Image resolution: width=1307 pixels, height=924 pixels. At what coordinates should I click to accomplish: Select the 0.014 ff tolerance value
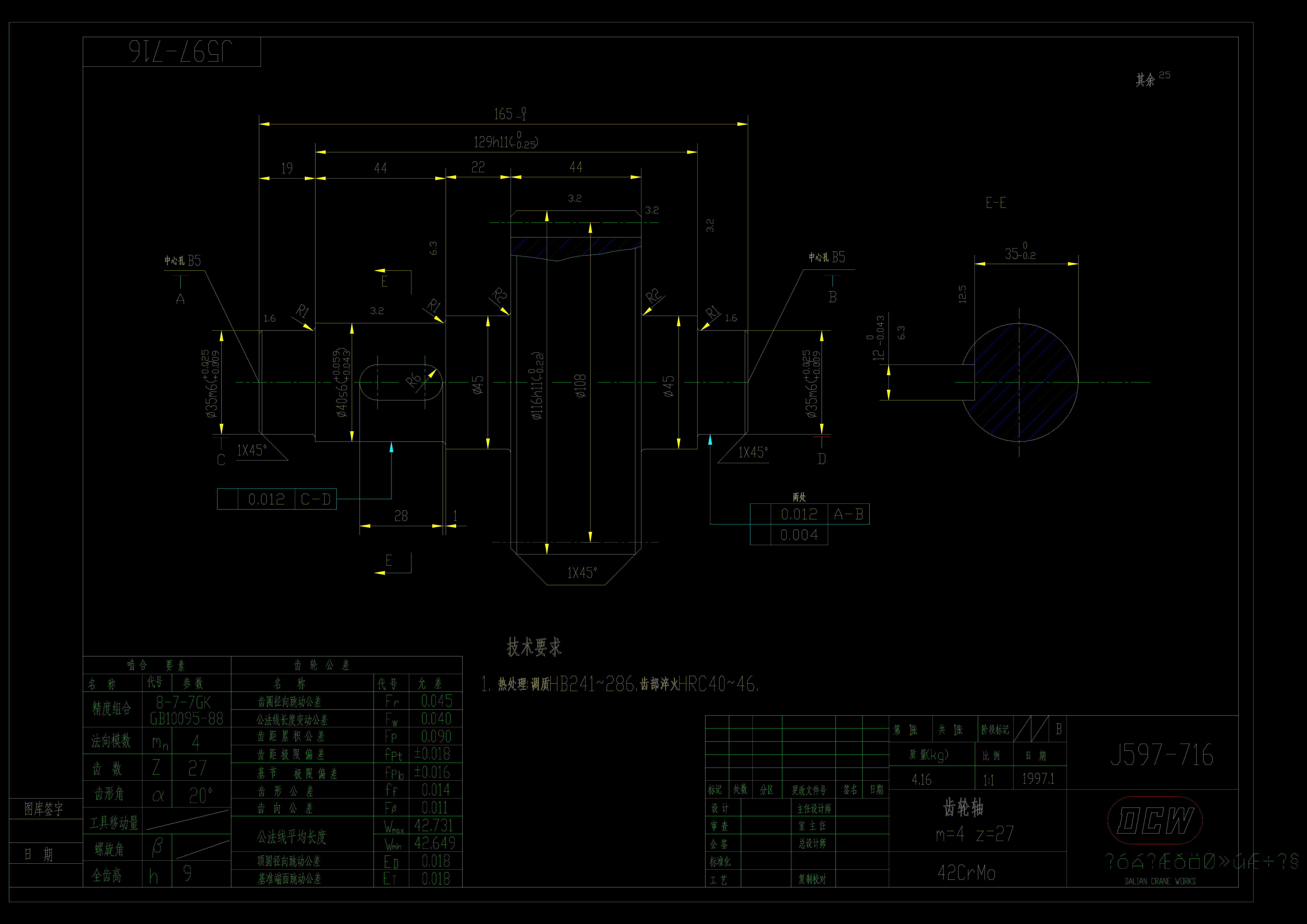(435, 790)
